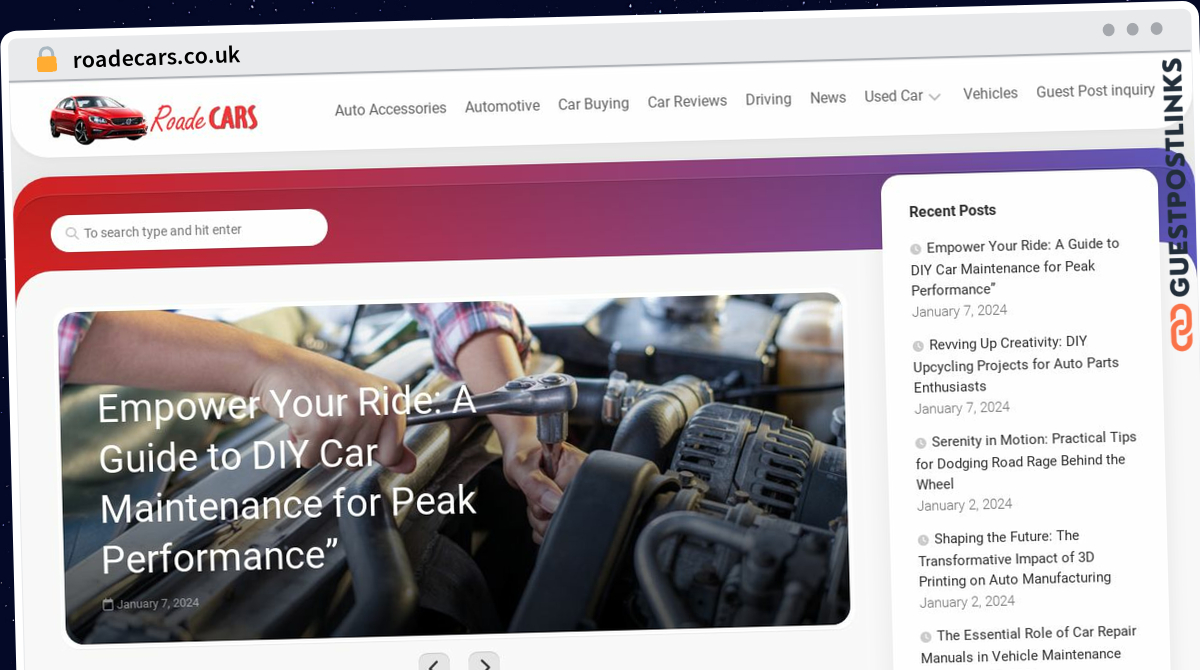Open the Guest Post inquiry page
Screen dimensions: 1200x670
[x=1095, y=91]
